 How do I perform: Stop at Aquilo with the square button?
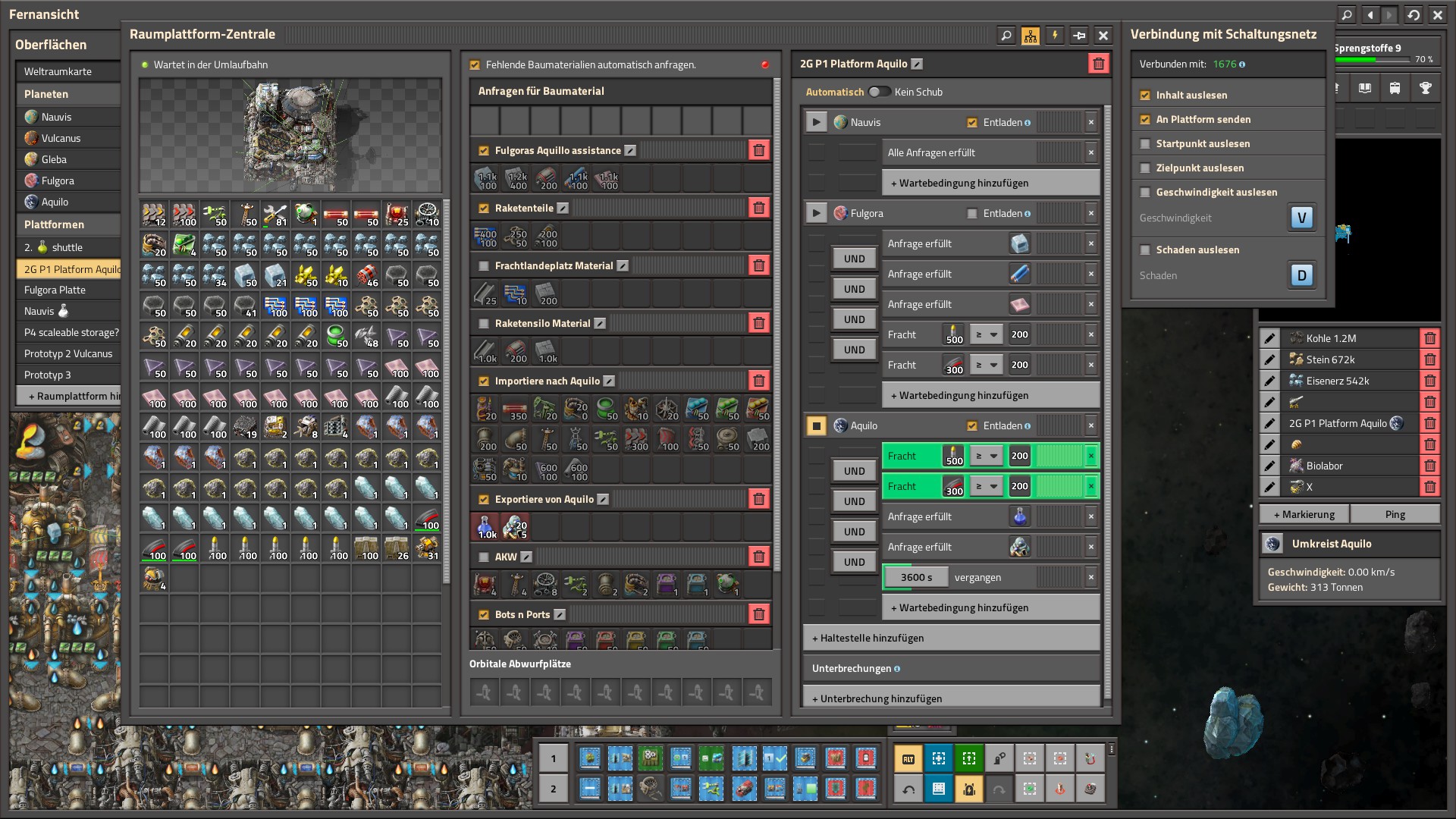click(x=816, y=425)
